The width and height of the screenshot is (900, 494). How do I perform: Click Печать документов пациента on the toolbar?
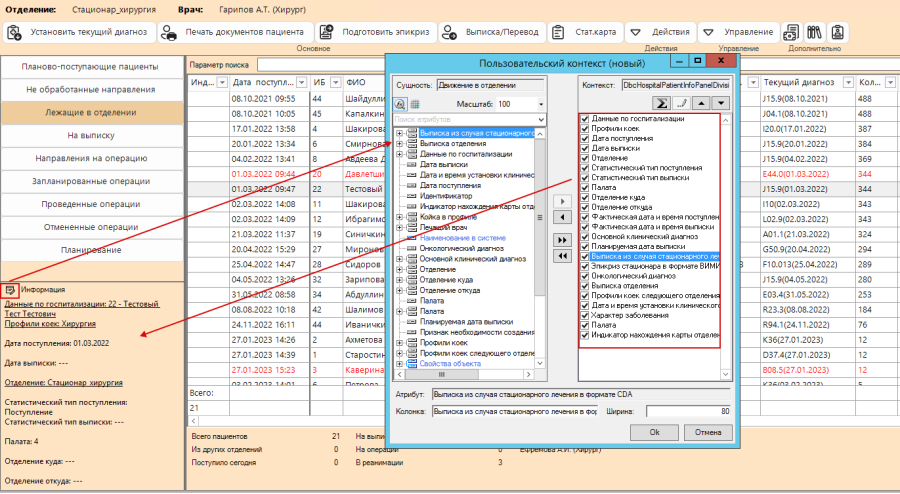coord(235,32)
